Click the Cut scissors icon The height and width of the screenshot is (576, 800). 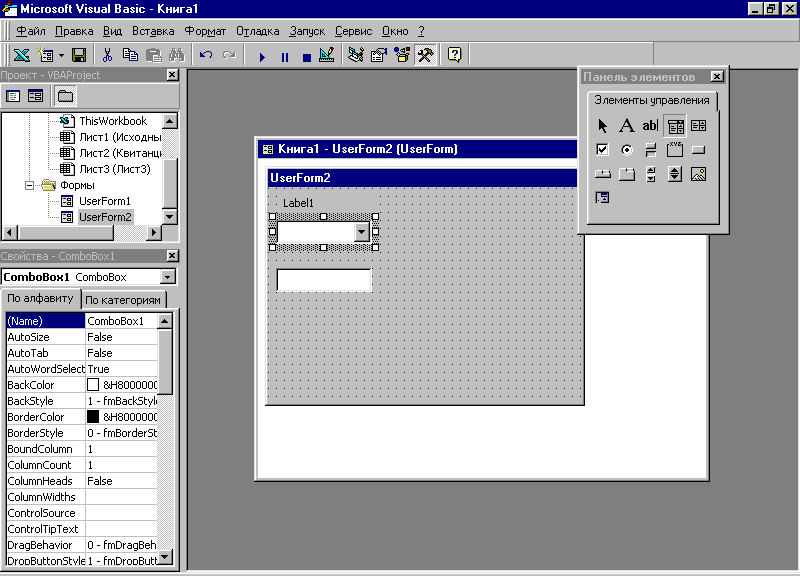pyautogui.click(x=107, y=55)
